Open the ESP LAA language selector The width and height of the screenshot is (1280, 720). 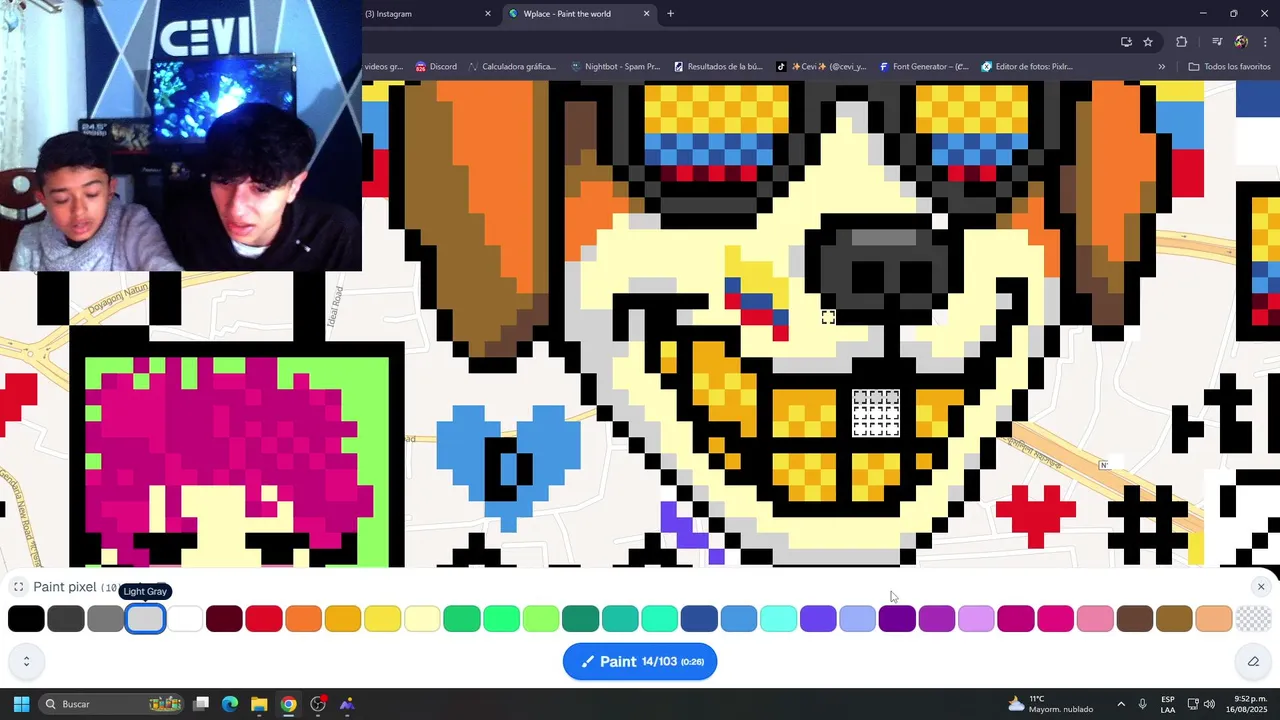pyautogui.click(x=1168, y=704)
